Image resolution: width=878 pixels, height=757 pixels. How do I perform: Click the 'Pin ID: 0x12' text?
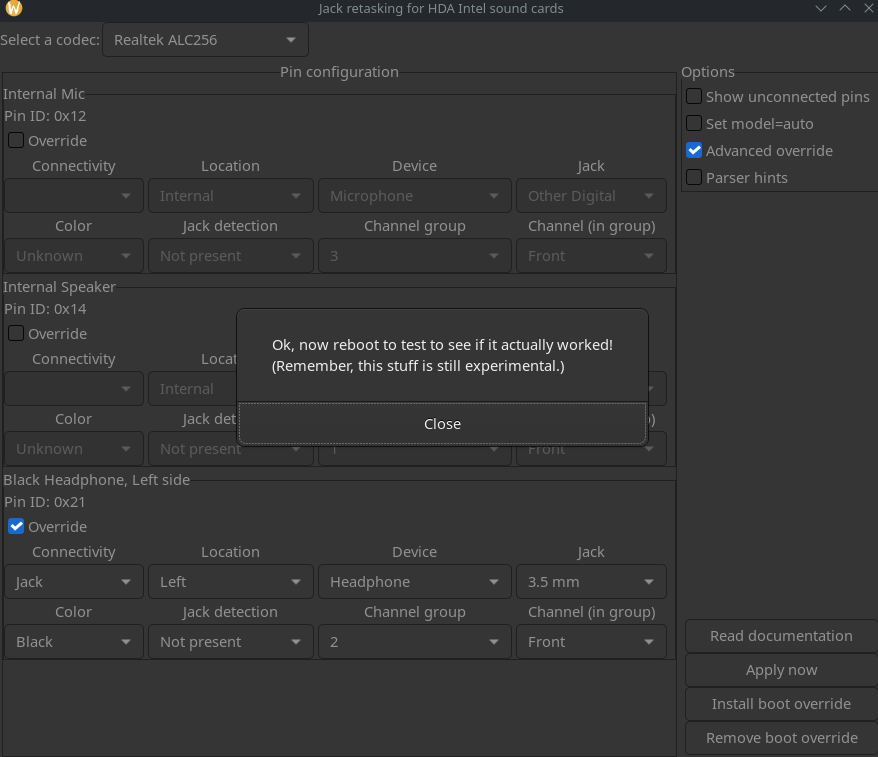(x=45, y=116)
